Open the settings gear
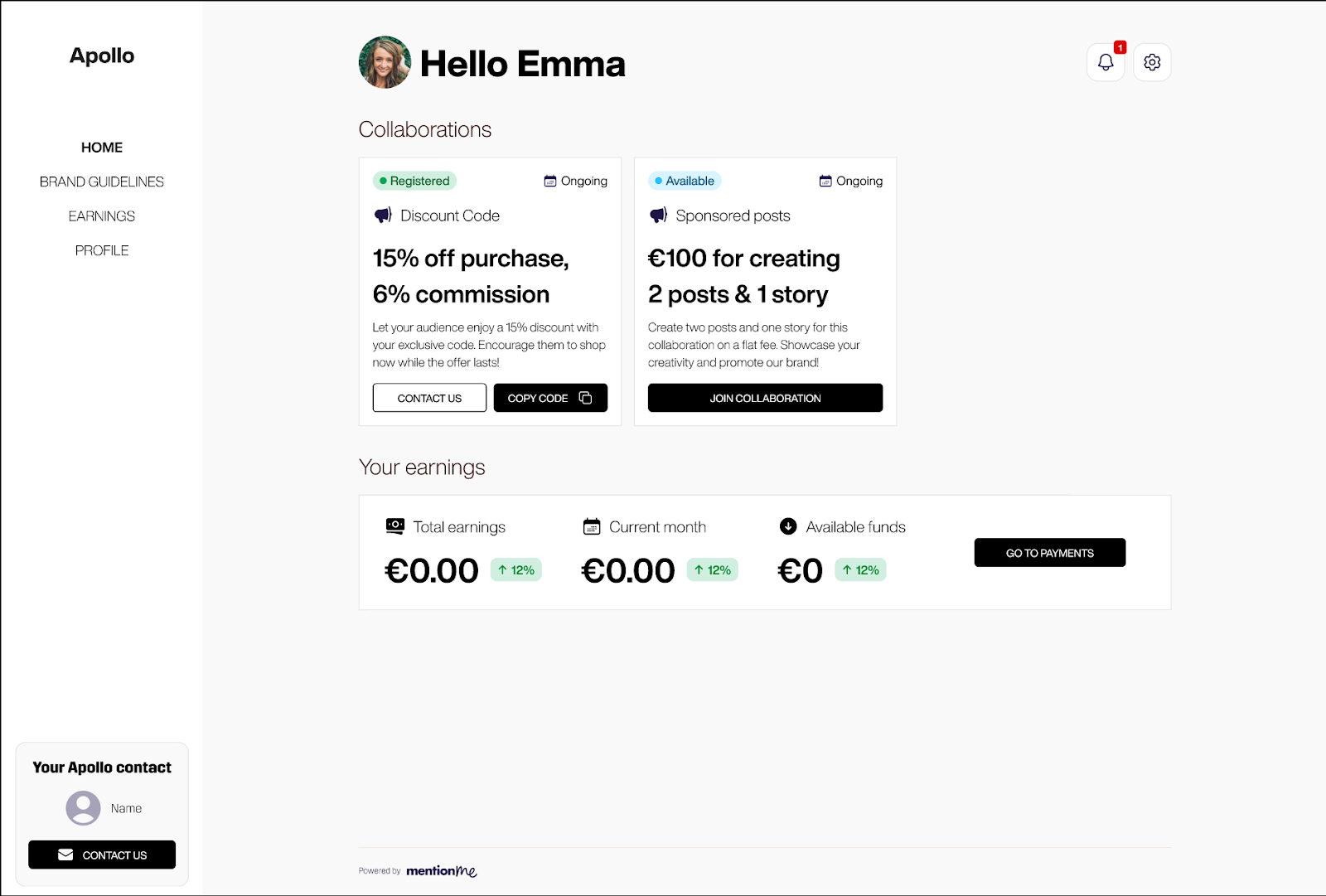Viewport: 1326px width, 896px height. 1151,61
